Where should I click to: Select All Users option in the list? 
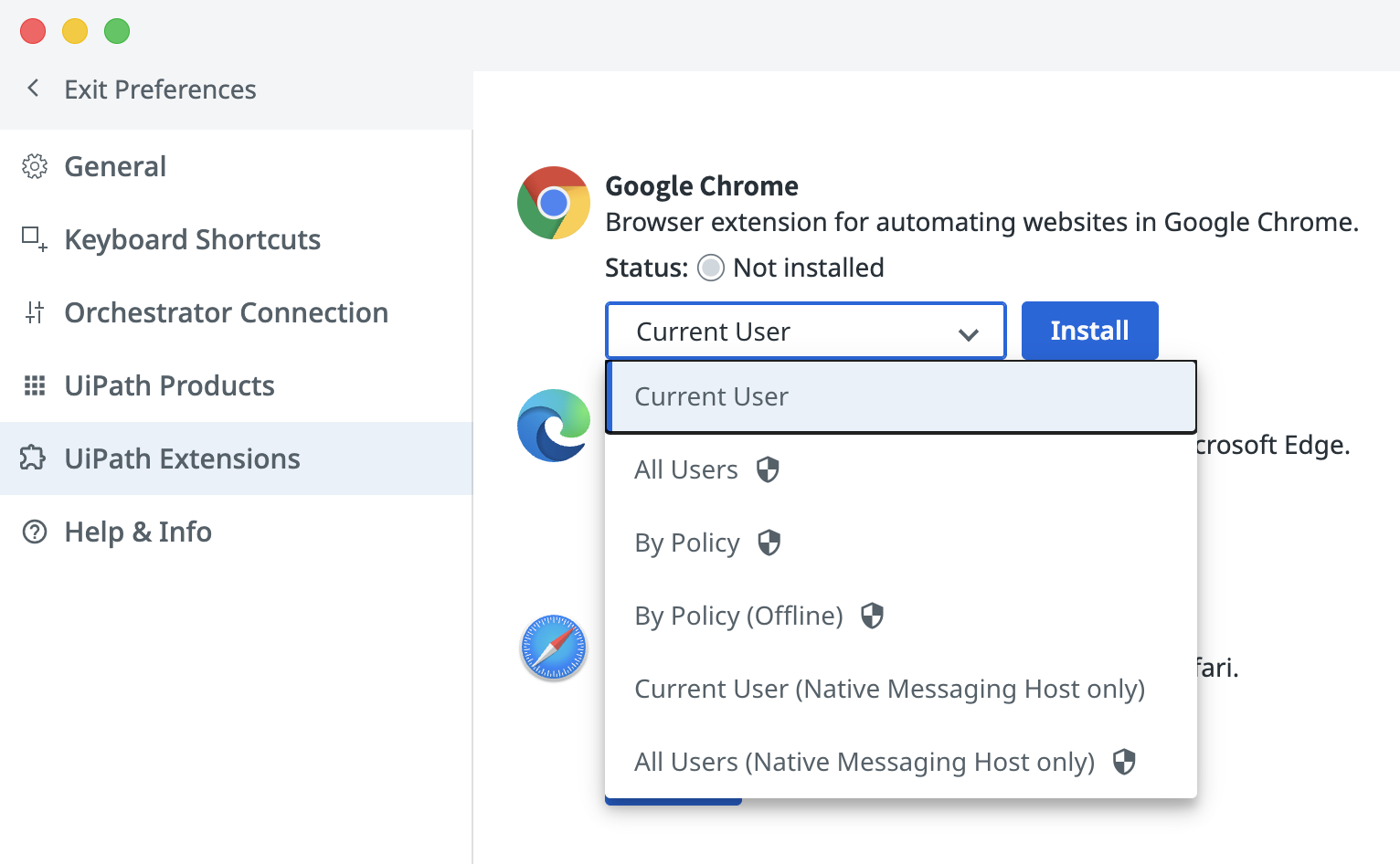[x=901, y=469]
